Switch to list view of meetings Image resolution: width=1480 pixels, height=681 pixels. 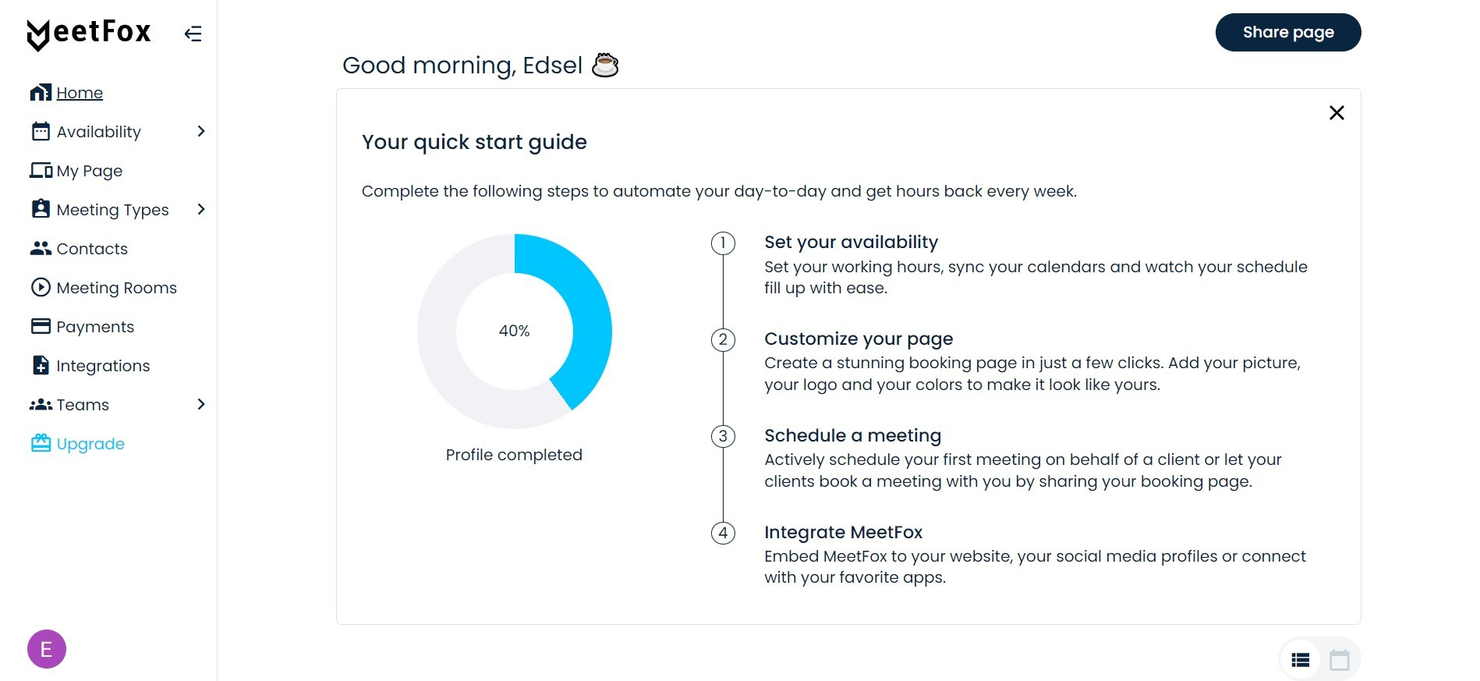[1300, 659]
